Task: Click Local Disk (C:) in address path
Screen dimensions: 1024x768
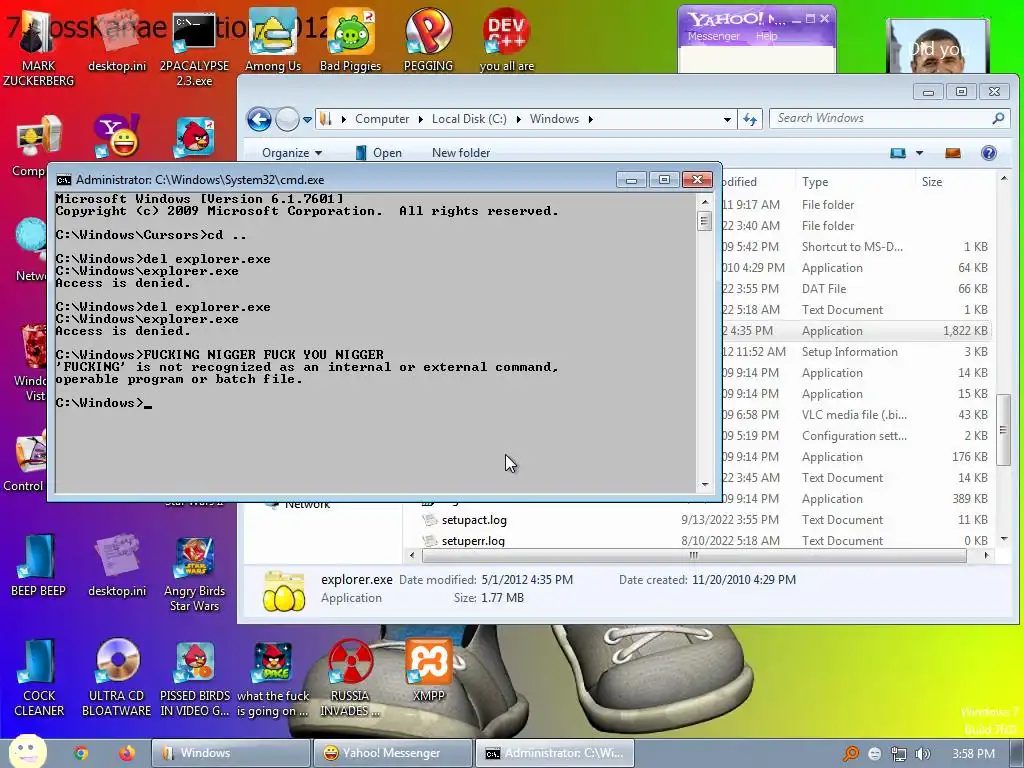Action: pyautogui.click(x=469, y=119)
